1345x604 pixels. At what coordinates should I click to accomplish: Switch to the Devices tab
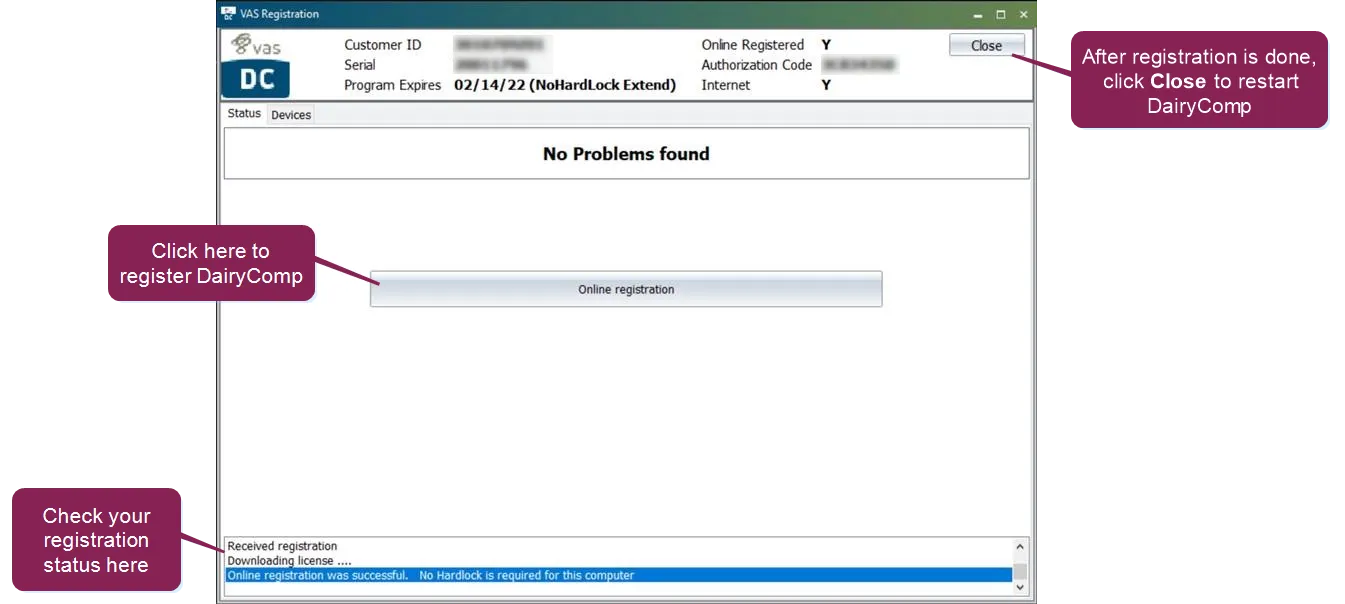point(291,115)
